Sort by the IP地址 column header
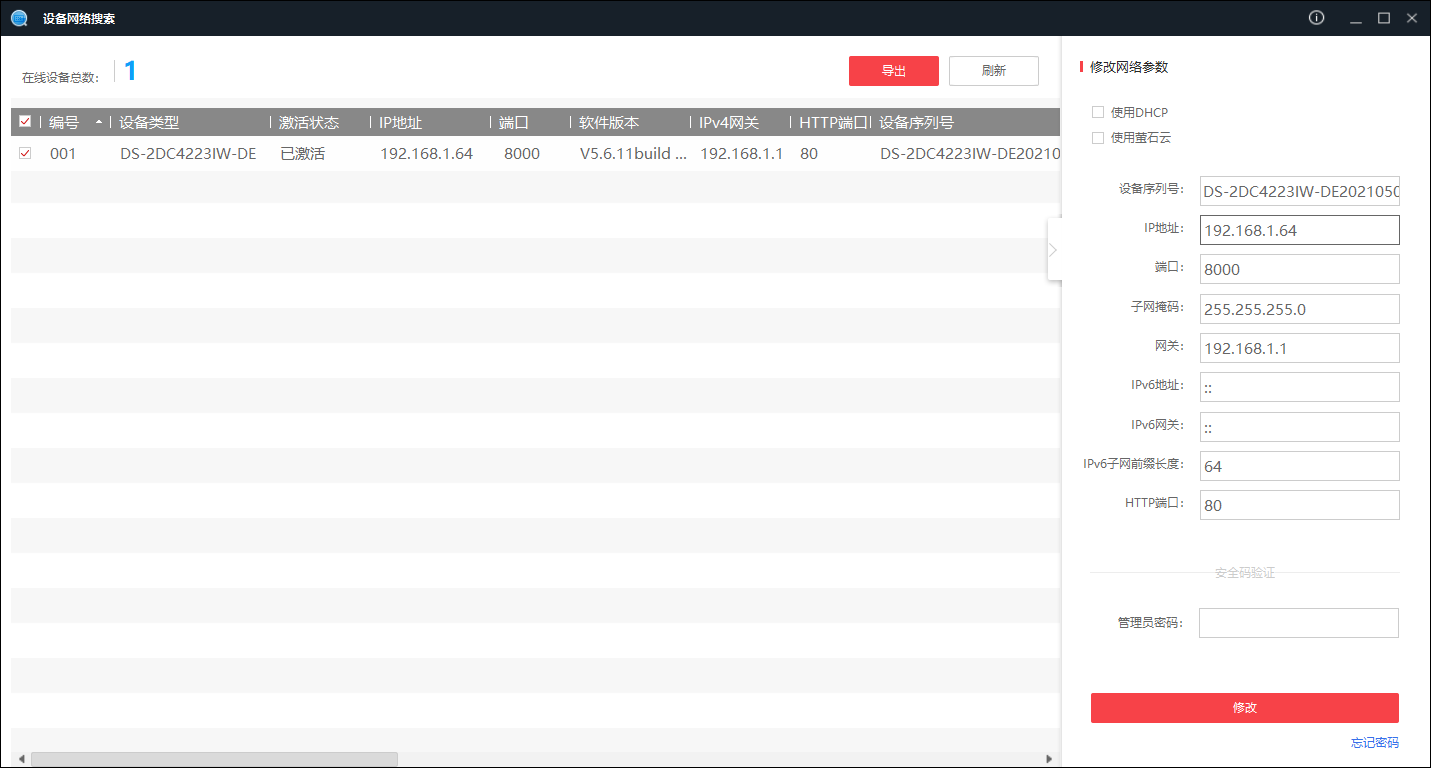The image size is (1431, 768). (x=400, y=122)
